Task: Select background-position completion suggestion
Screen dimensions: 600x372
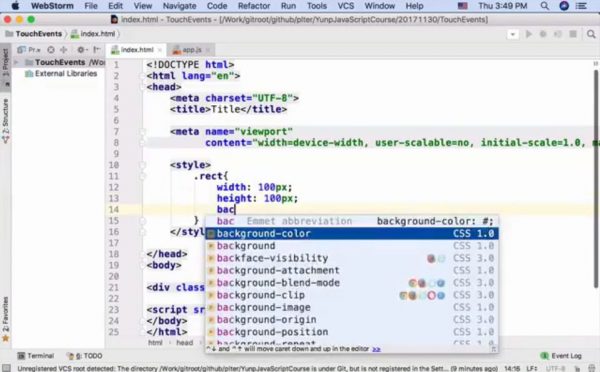Action: tap(352, 331)
